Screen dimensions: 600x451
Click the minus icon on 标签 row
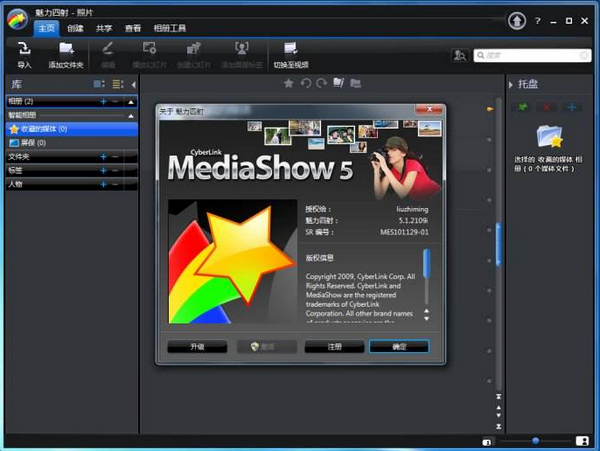115,170
